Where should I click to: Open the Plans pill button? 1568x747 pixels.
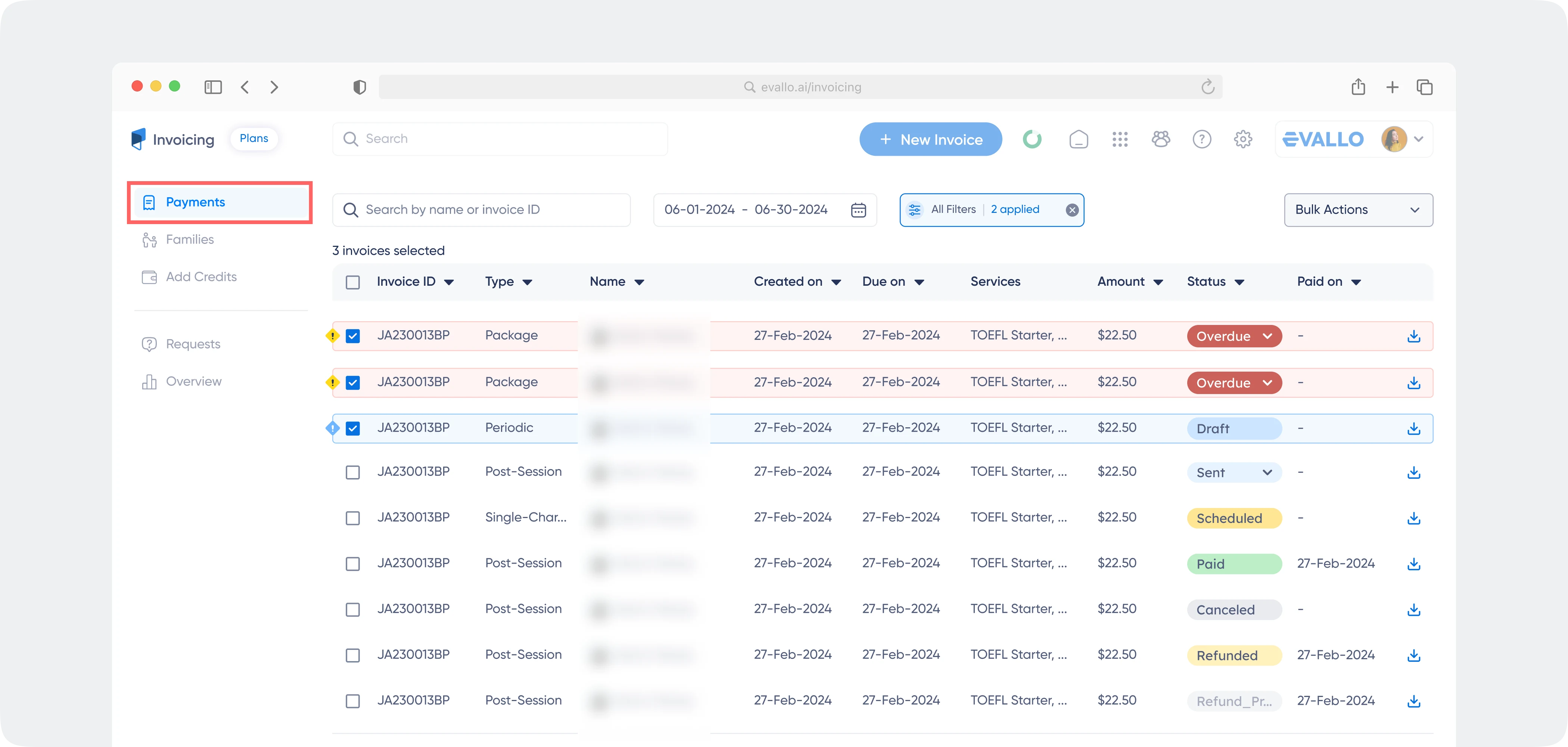point(254,139)
